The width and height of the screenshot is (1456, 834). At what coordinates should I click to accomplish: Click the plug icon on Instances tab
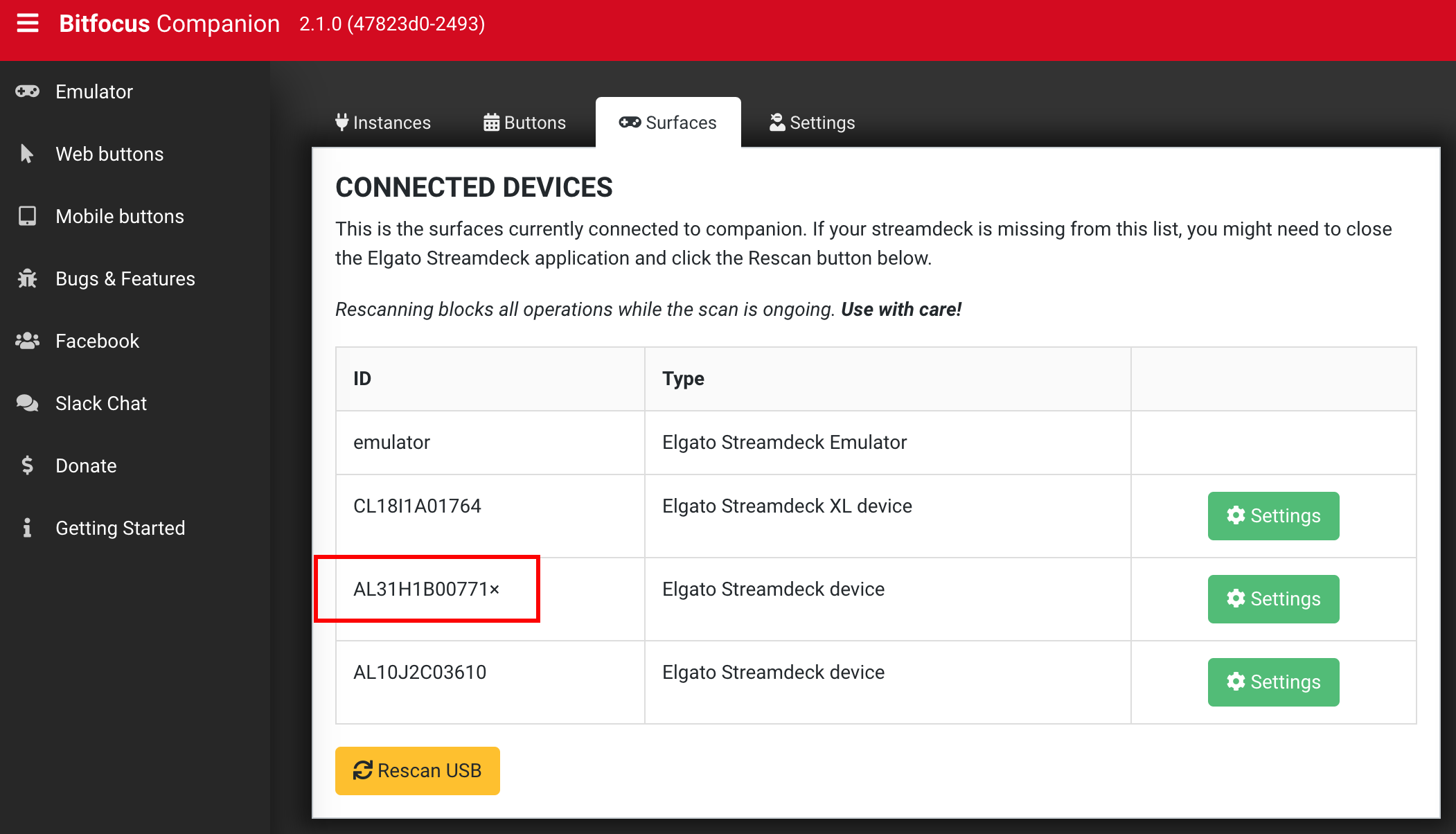pyautogui.click(x=341, y=122)
